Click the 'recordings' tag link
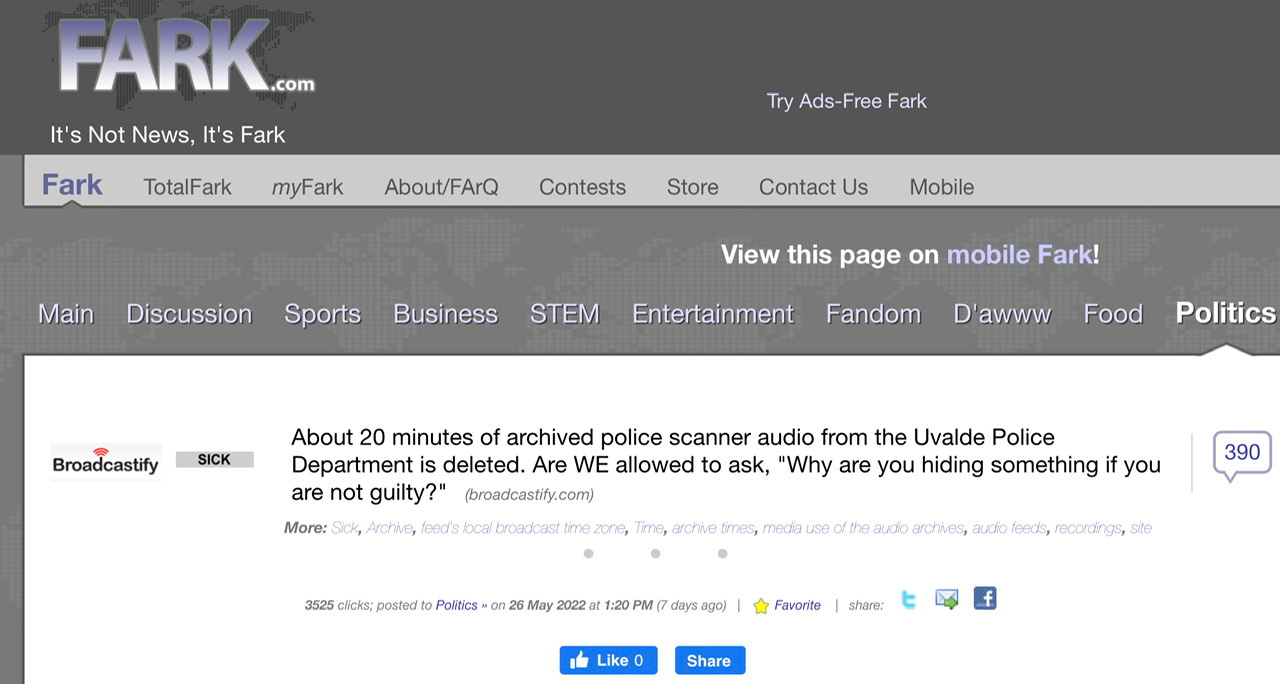This screenshot has height=684, width=1280. click(1088, 527)
